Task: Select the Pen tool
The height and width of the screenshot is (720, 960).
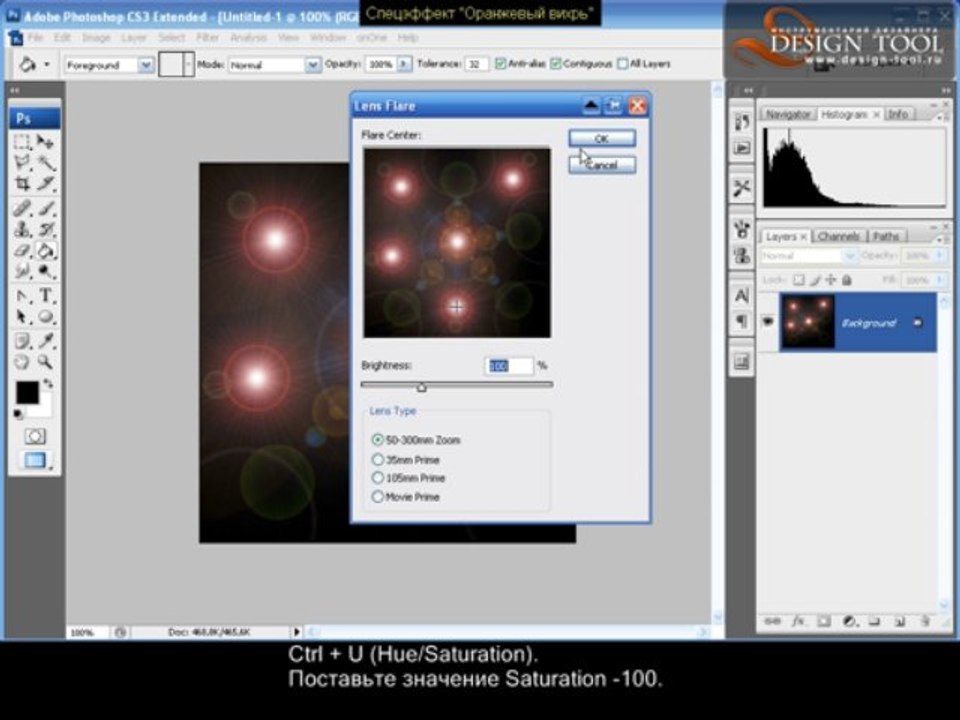Action: pyautogui.click(x=23, y=296)
